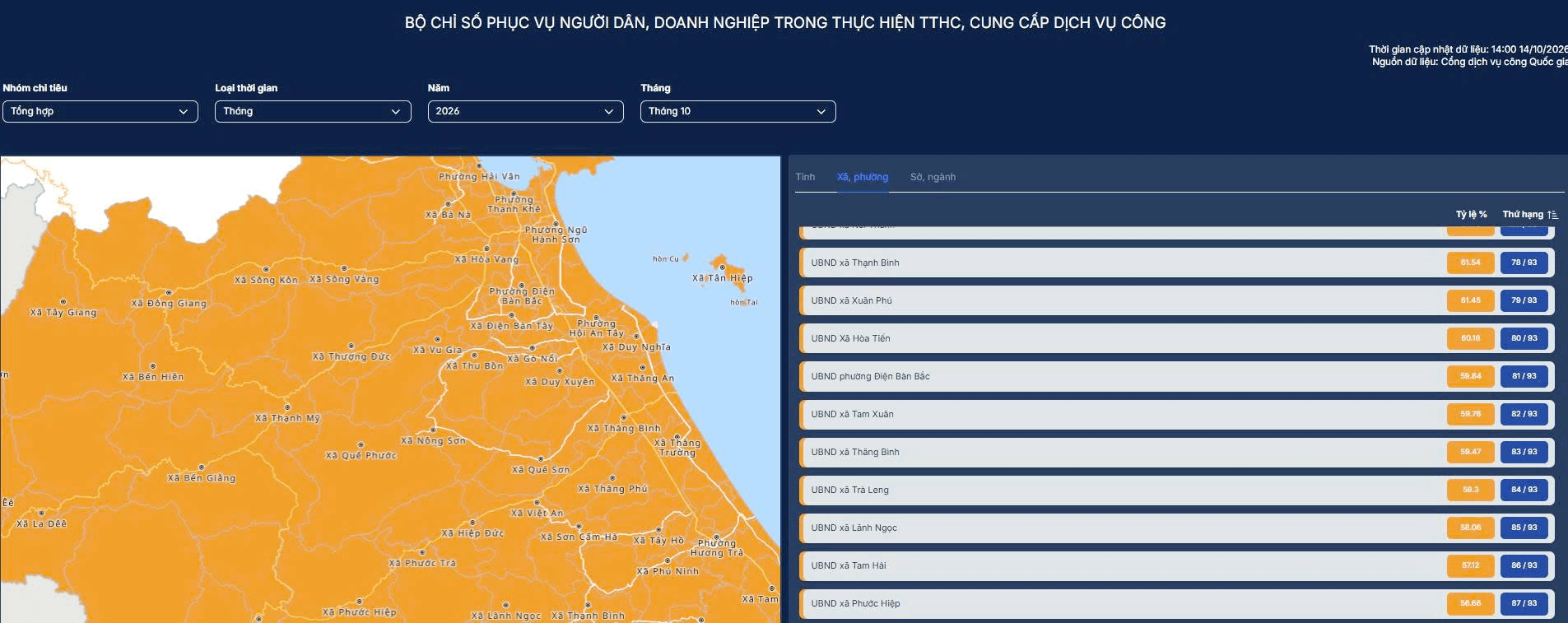Viewport: 1568px width, 623px height.
Task: Switch to the Sở, ngành tab
Action: [933, 177]
